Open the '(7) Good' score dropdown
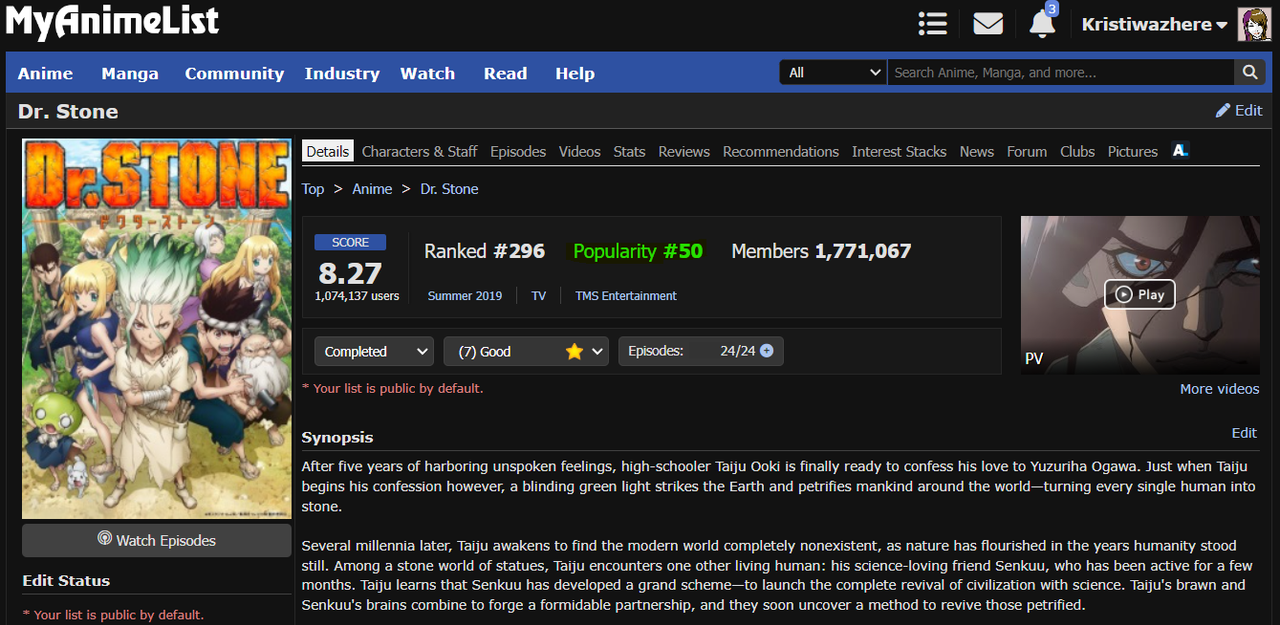Viewport: 1280px width, 625px height. click(x=526, y=351)
